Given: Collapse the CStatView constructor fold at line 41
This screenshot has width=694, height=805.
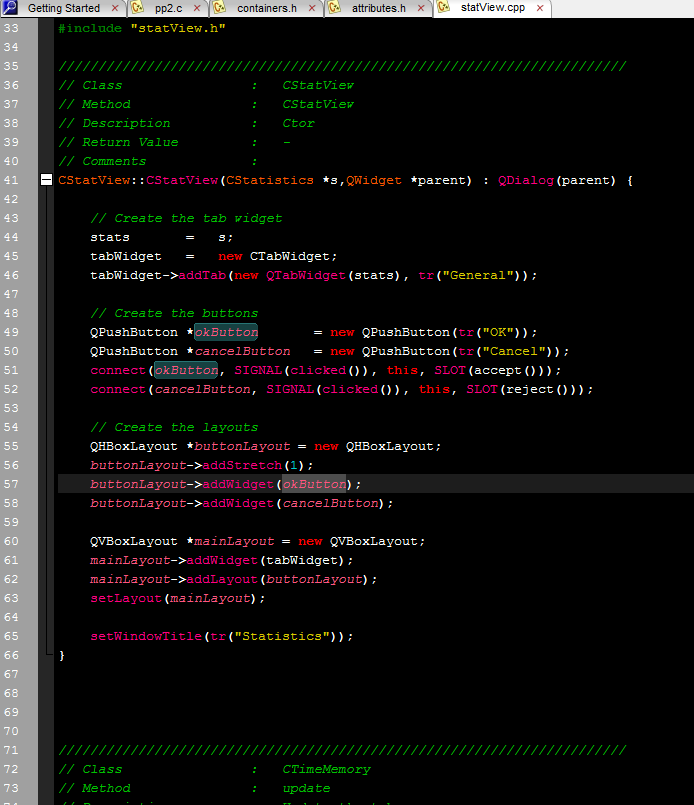Looking at the screenshot, I should click(x=46, y=180).
